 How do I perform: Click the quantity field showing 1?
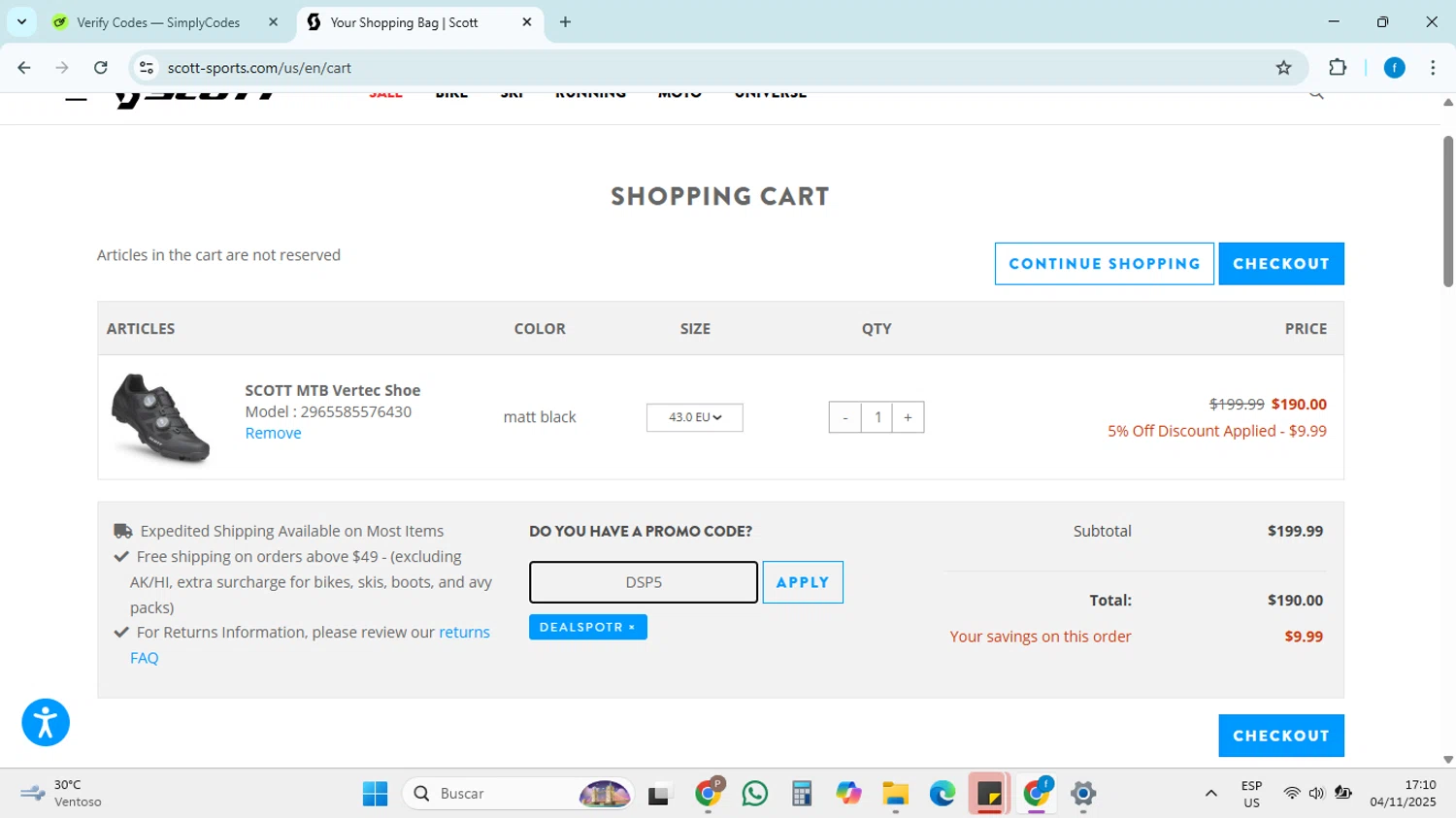point(877,417)
